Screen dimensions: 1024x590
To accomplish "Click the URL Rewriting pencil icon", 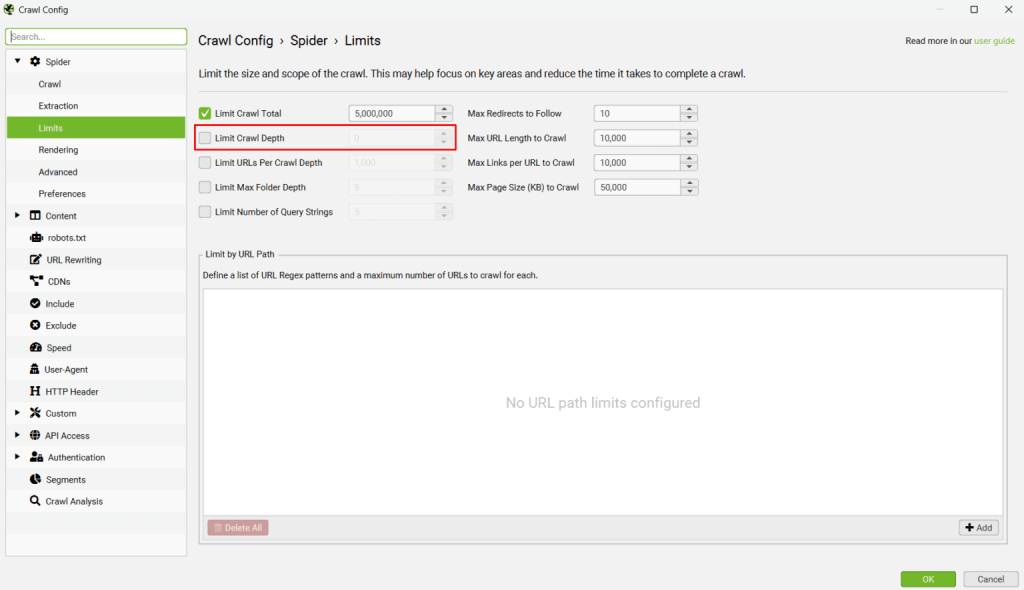I will [36, 259].
